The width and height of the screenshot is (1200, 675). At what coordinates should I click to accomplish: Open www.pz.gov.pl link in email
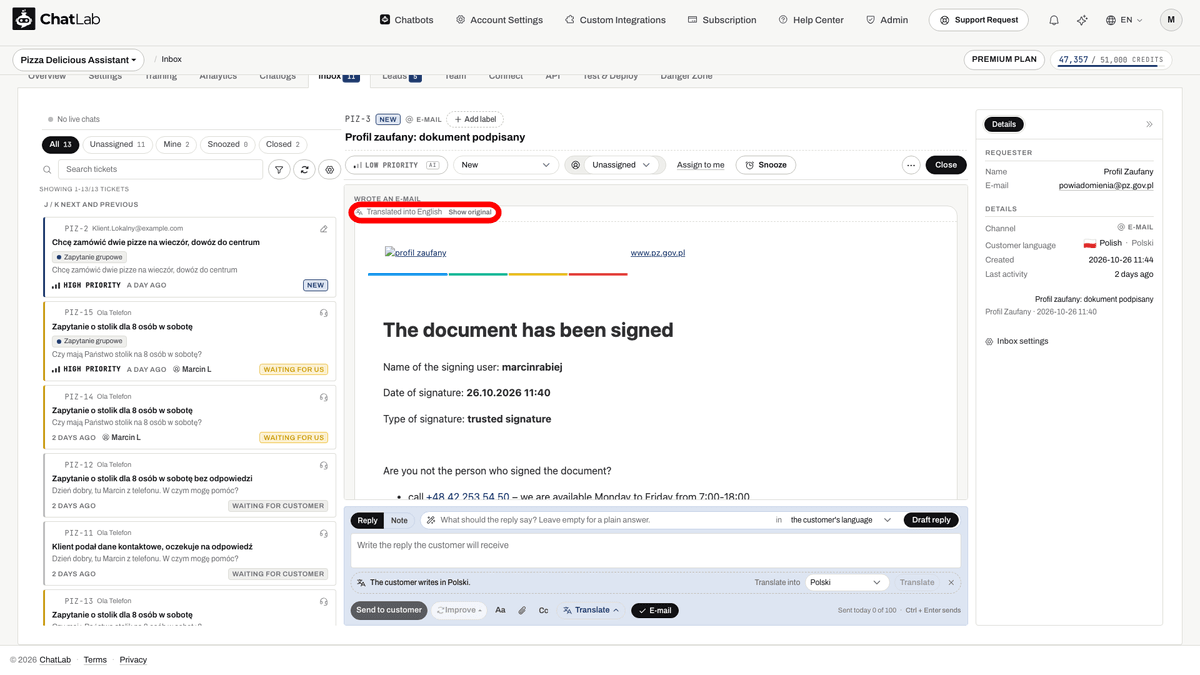click(658, 253)
